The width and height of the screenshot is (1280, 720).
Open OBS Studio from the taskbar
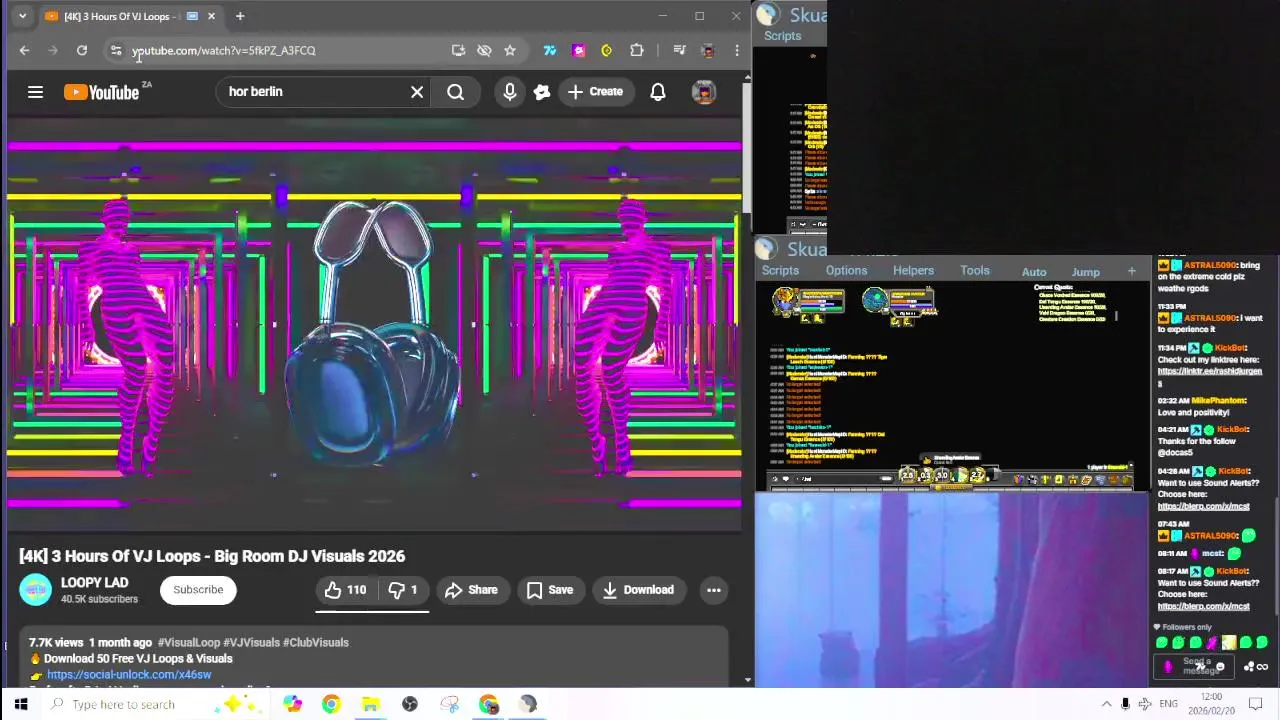click(410, 704)
